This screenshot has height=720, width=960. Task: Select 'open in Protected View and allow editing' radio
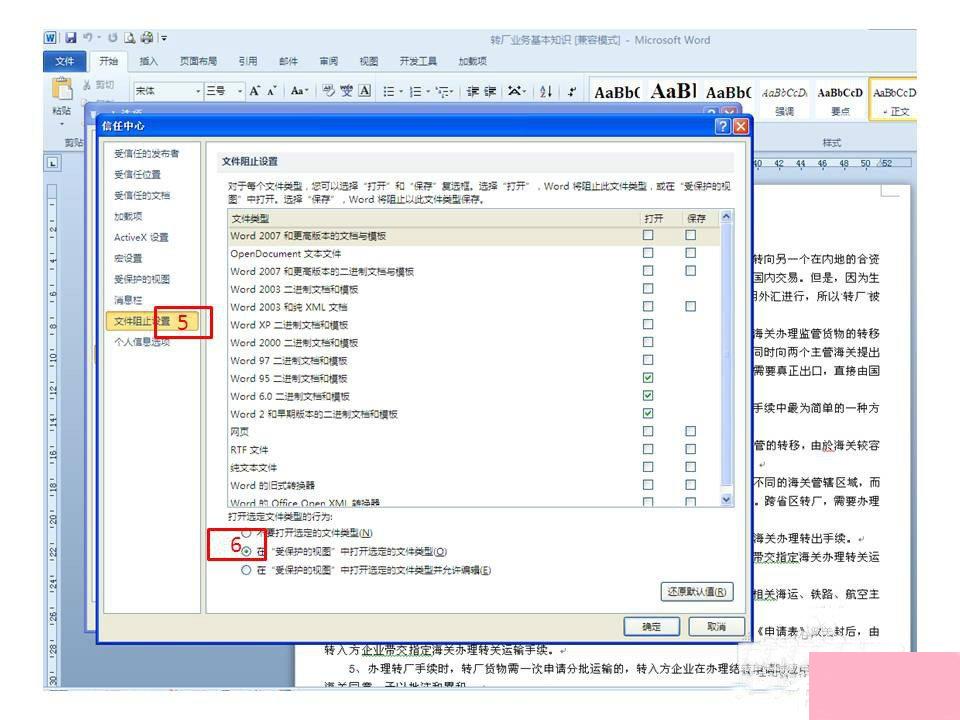click(x=246, y=570)
